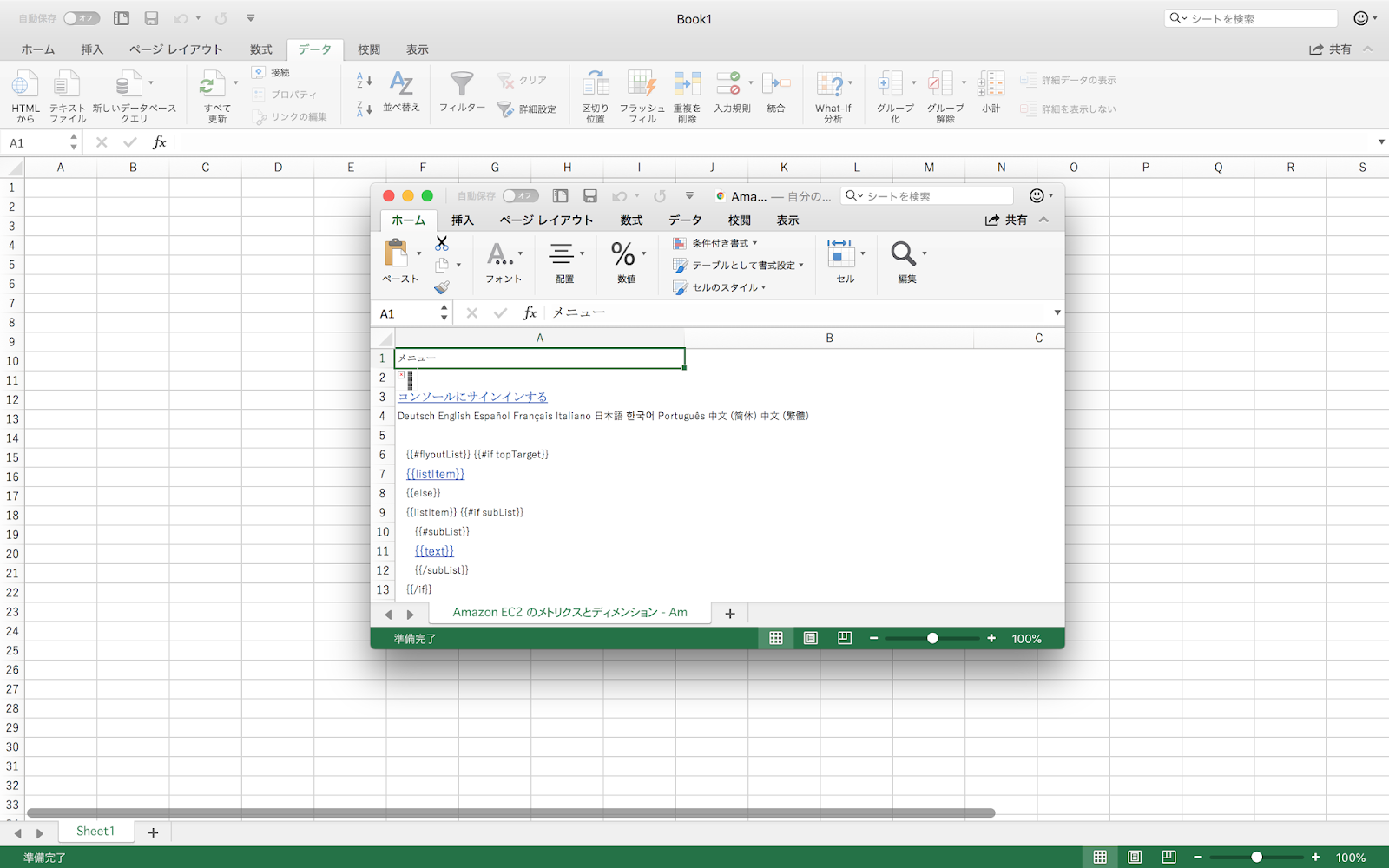Click 共有 share button in Book1 window
1389x868 pixels.
(x=1330, y=49)
